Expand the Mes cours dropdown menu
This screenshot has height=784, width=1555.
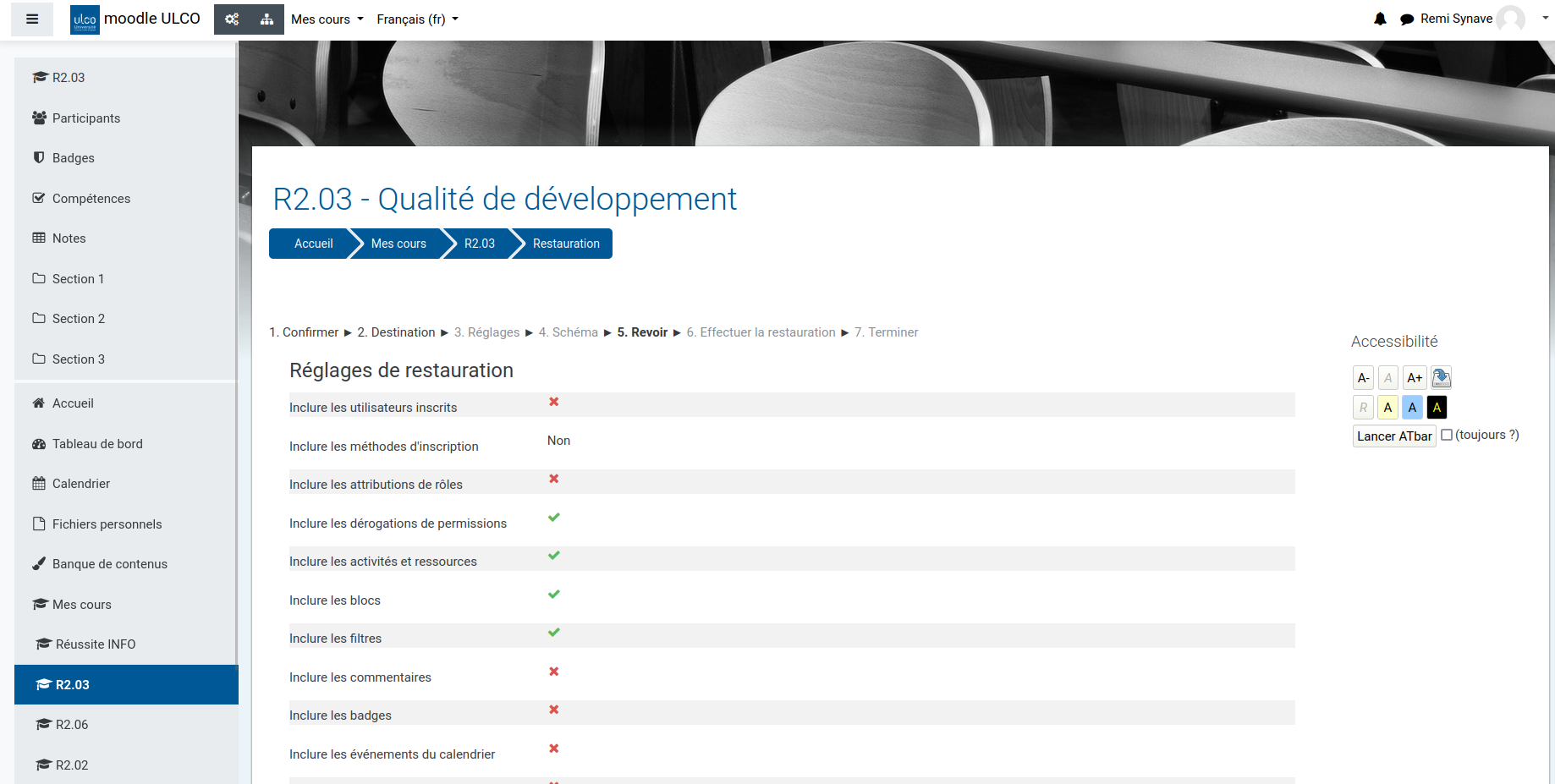(327, 19)
